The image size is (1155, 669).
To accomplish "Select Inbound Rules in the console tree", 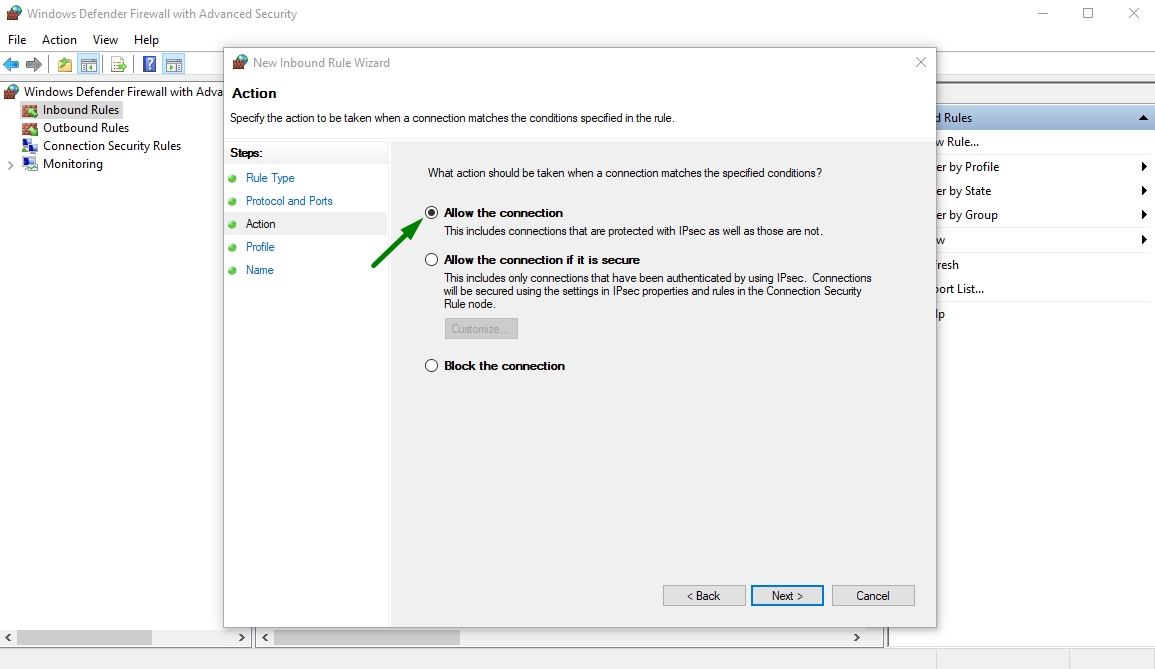I will coord(81,110).
